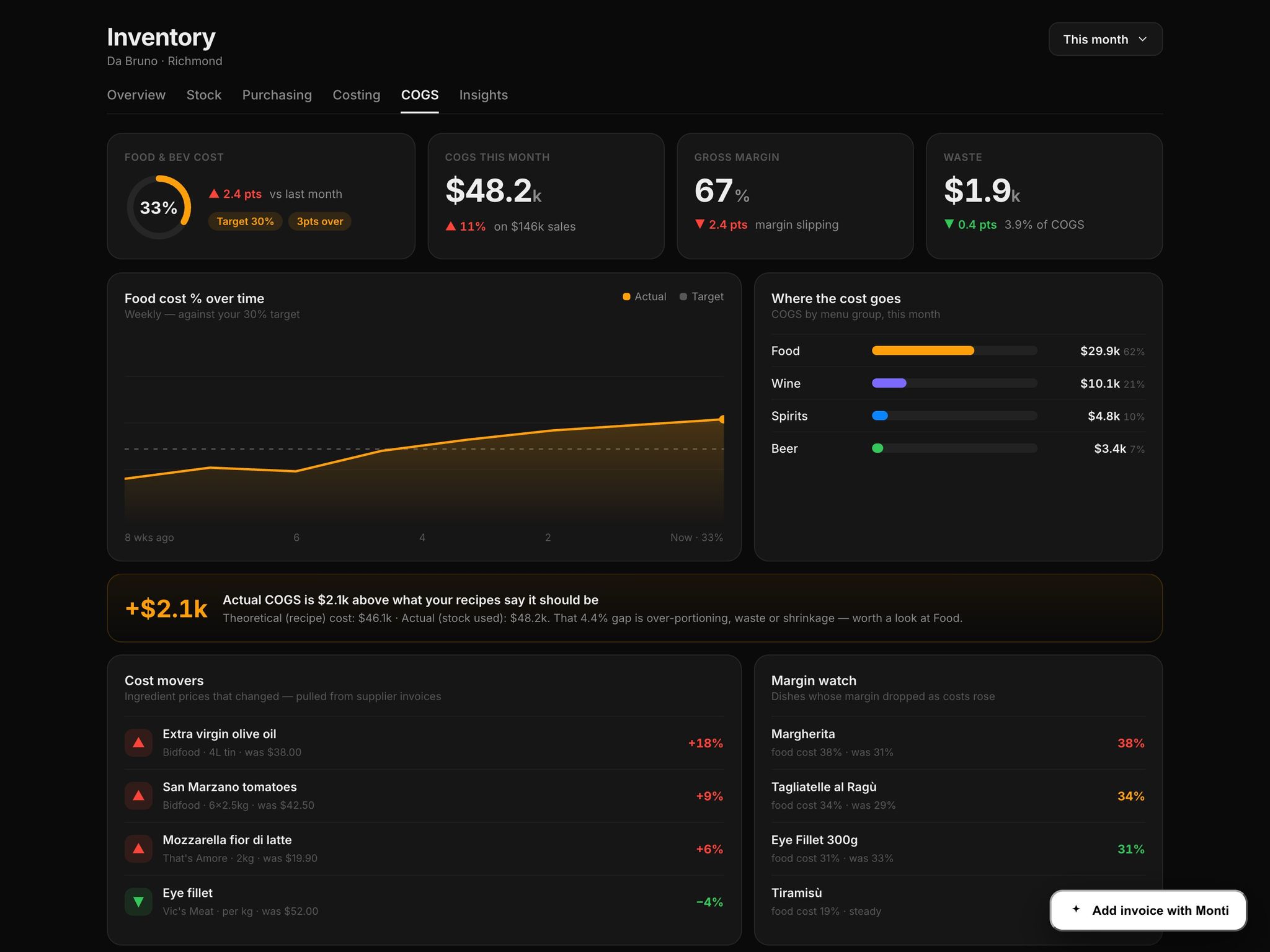Click the green down arrow icon for Eye fillet
The width and height of the screenshot is (1270, 952).
tap(138, 902)
